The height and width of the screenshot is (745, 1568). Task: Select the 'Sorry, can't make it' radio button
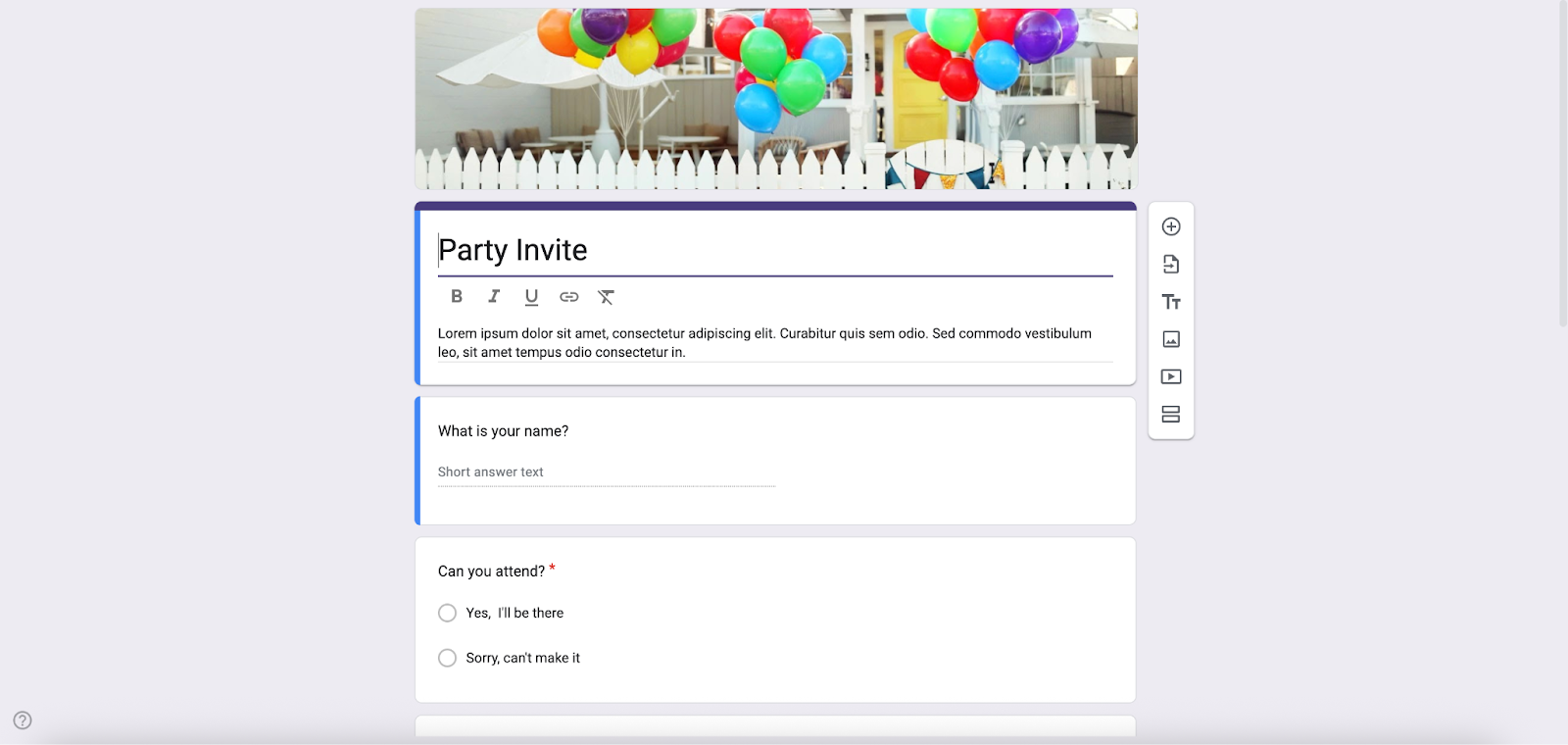447,658
